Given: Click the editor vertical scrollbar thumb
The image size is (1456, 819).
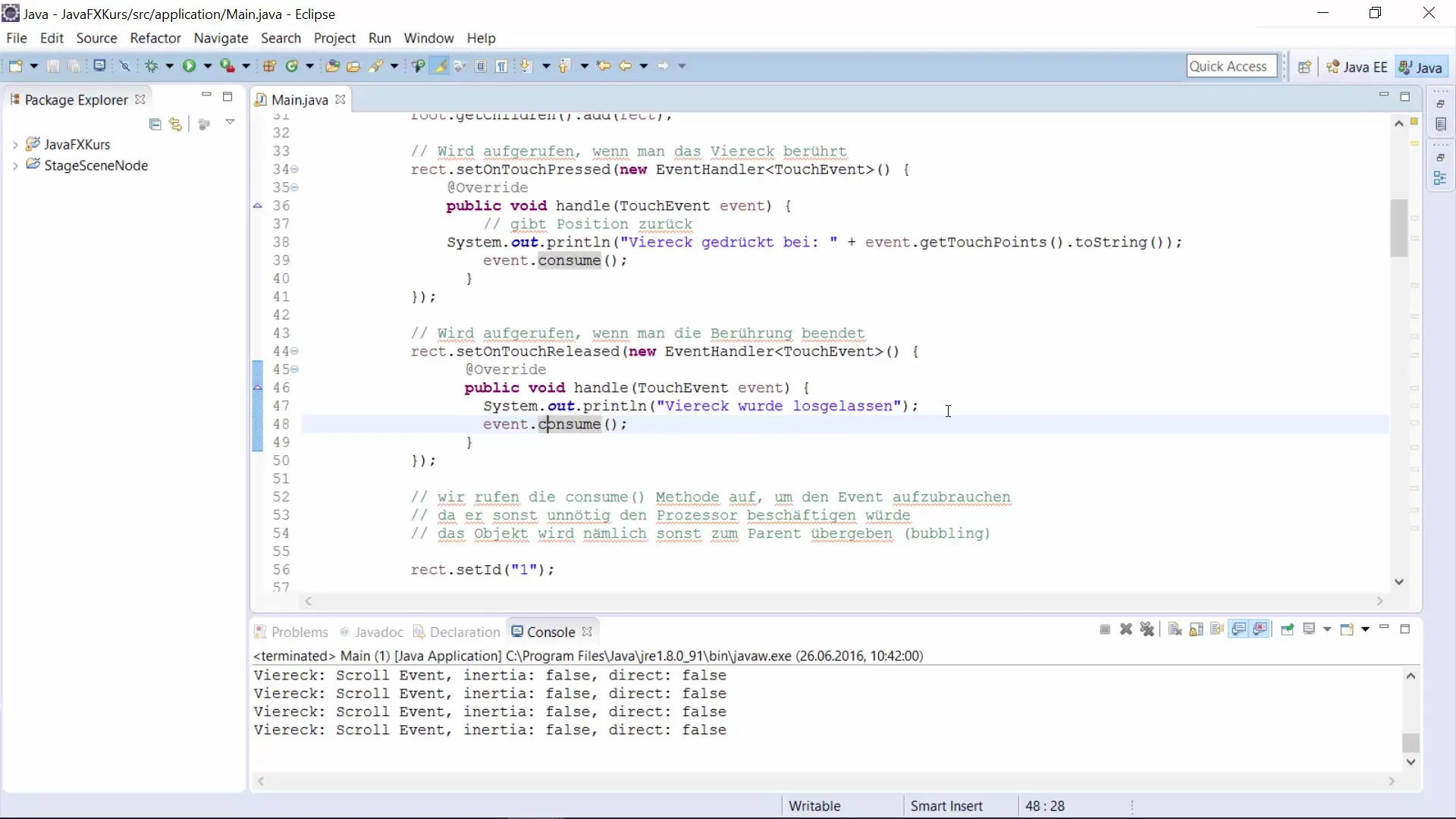Looking at the screenshot, I should [x=1399, y=228].
